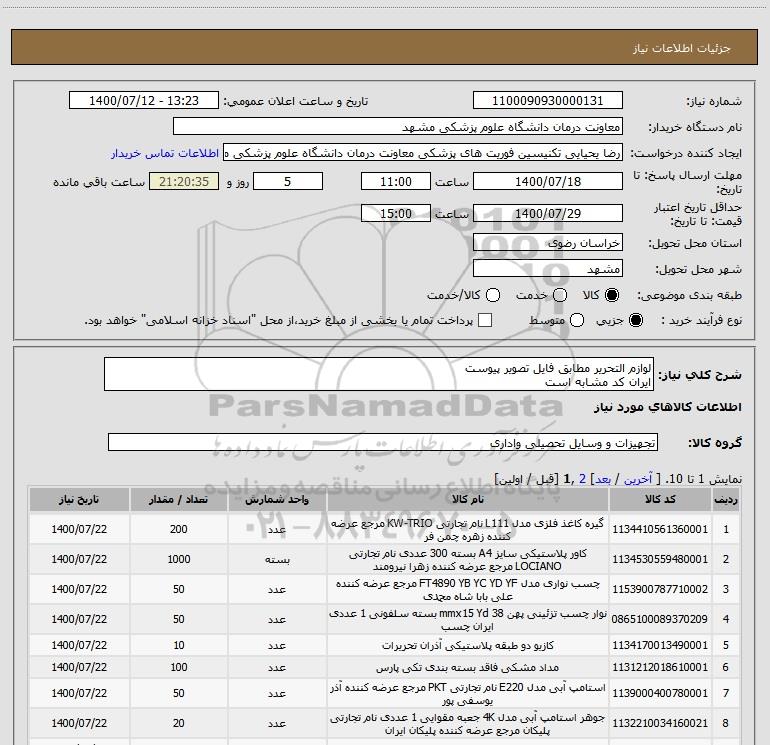Click product code 1134530559480001
This screenshot has width=770, height=745.
pyautogui.click(x=660, y=559)
